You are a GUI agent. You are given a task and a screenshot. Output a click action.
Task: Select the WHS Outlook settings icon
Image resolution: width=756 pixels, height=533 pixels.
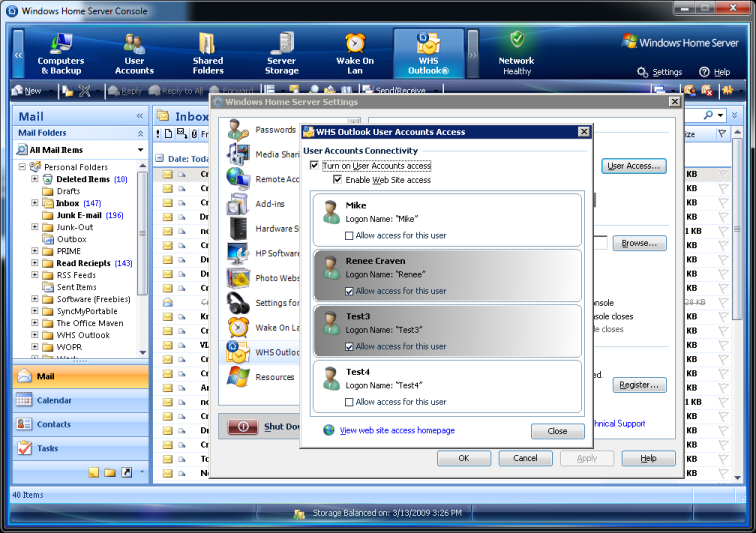pos(238,352)
